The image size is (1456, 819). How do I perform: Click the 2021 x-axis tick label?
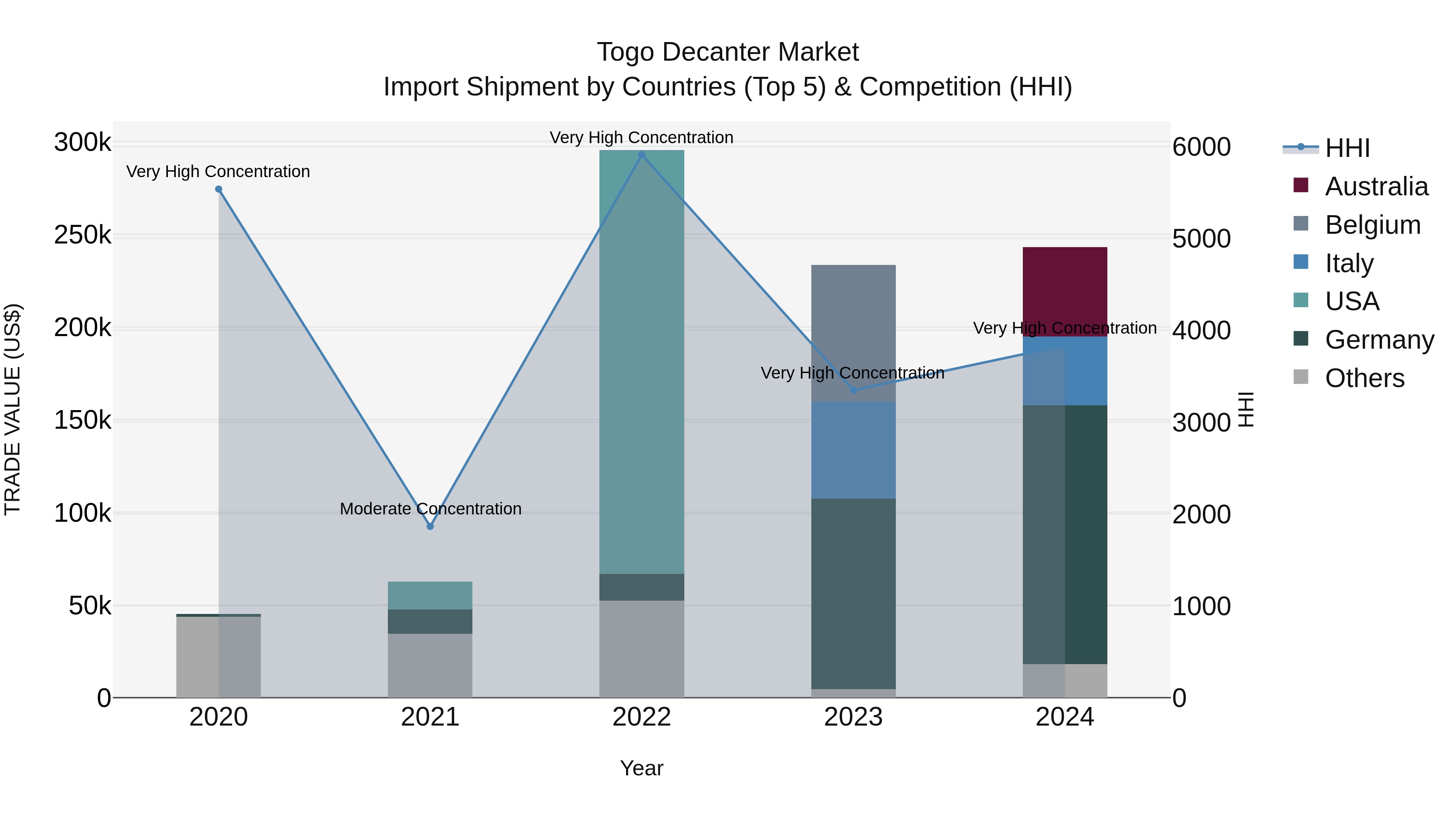430,717
